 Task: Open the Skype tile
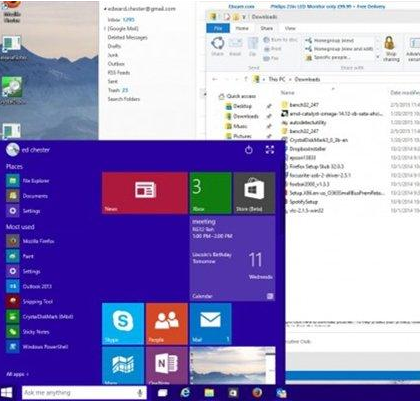coord(123,323)
